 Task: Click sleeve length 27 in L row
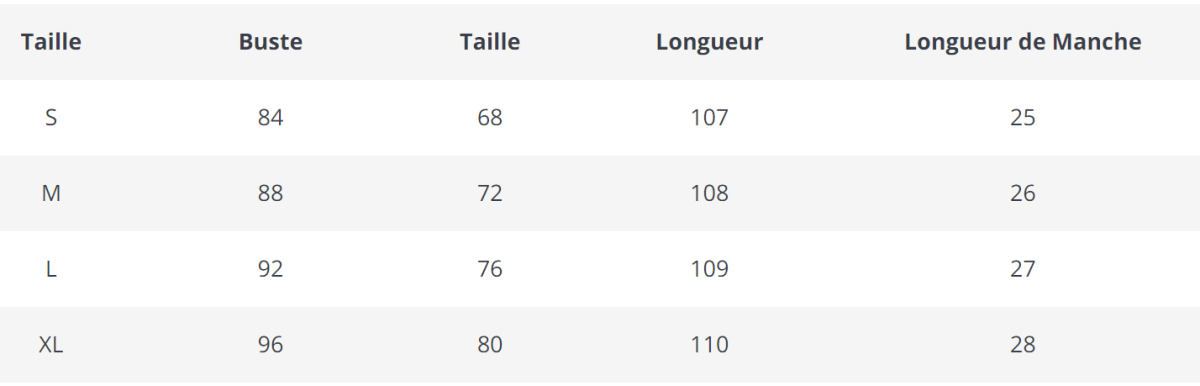click(1023, 270)
